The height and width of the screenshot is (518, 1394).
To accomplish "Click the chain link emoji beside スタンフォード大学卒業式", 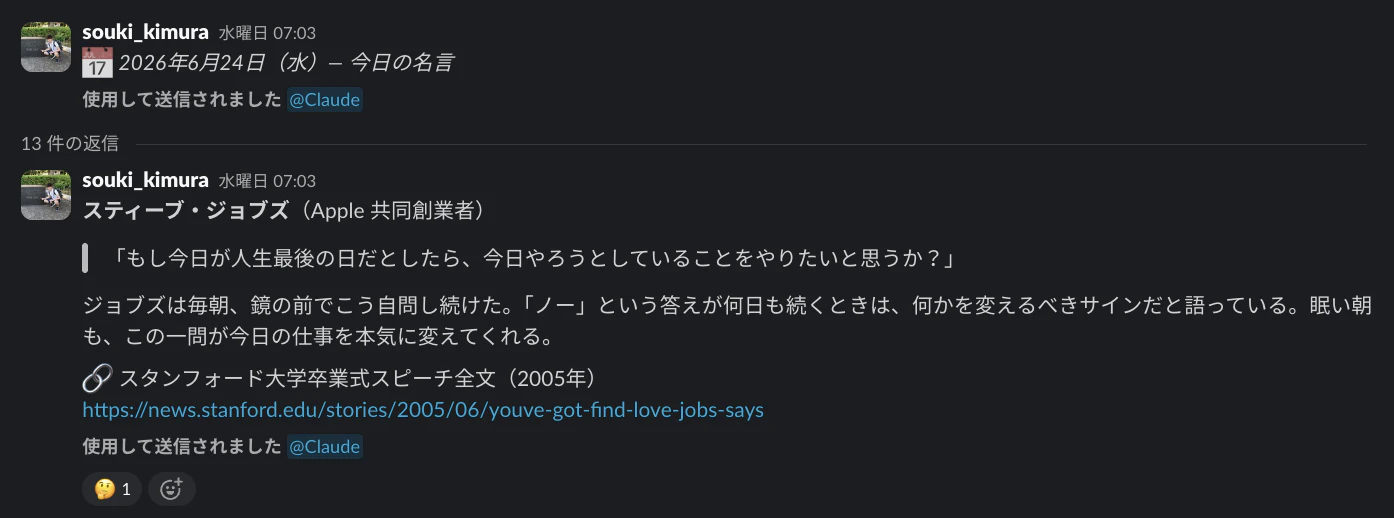I will pyautogui.click(x=97, y=378).
